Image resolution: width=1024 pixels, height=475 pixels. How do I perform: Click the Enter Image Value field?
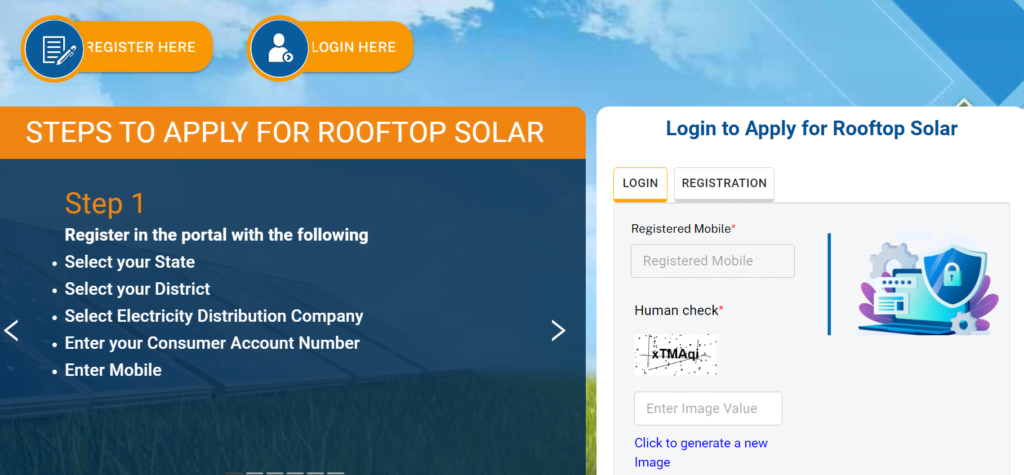pos(708,408)
